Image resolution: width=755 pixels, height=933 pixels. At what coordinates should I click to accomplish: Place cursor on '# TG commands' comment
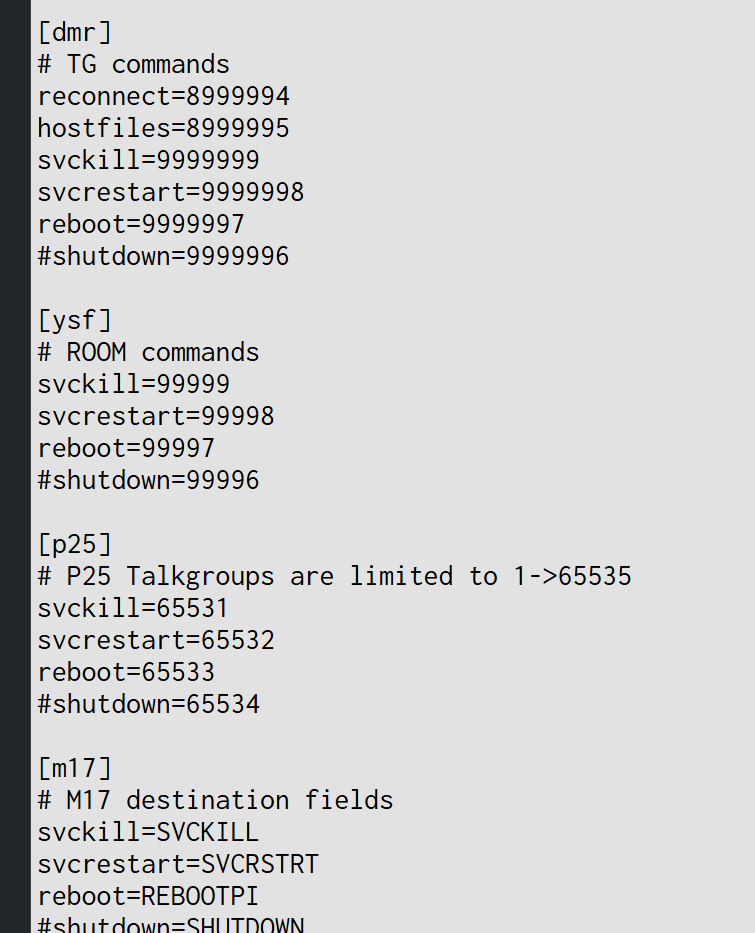pos(133,65)
